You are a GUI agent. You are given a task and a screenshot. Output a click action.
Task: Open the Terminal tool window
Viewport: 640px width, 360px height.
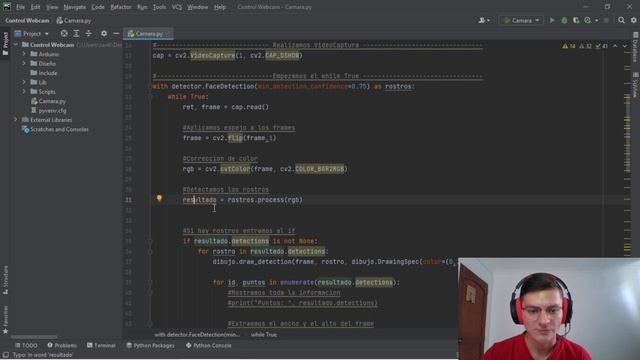(101, 345)
